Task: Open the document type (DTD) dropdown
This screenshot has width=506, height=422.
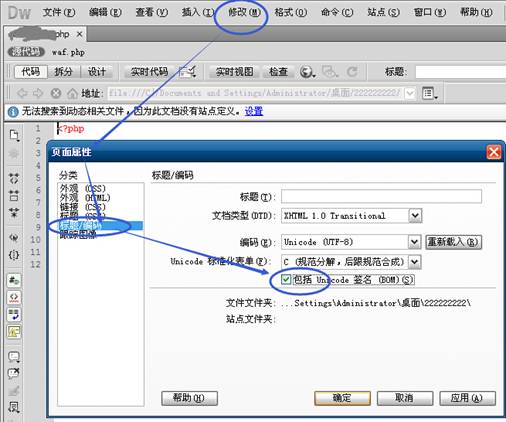Action: coord(415,216)
